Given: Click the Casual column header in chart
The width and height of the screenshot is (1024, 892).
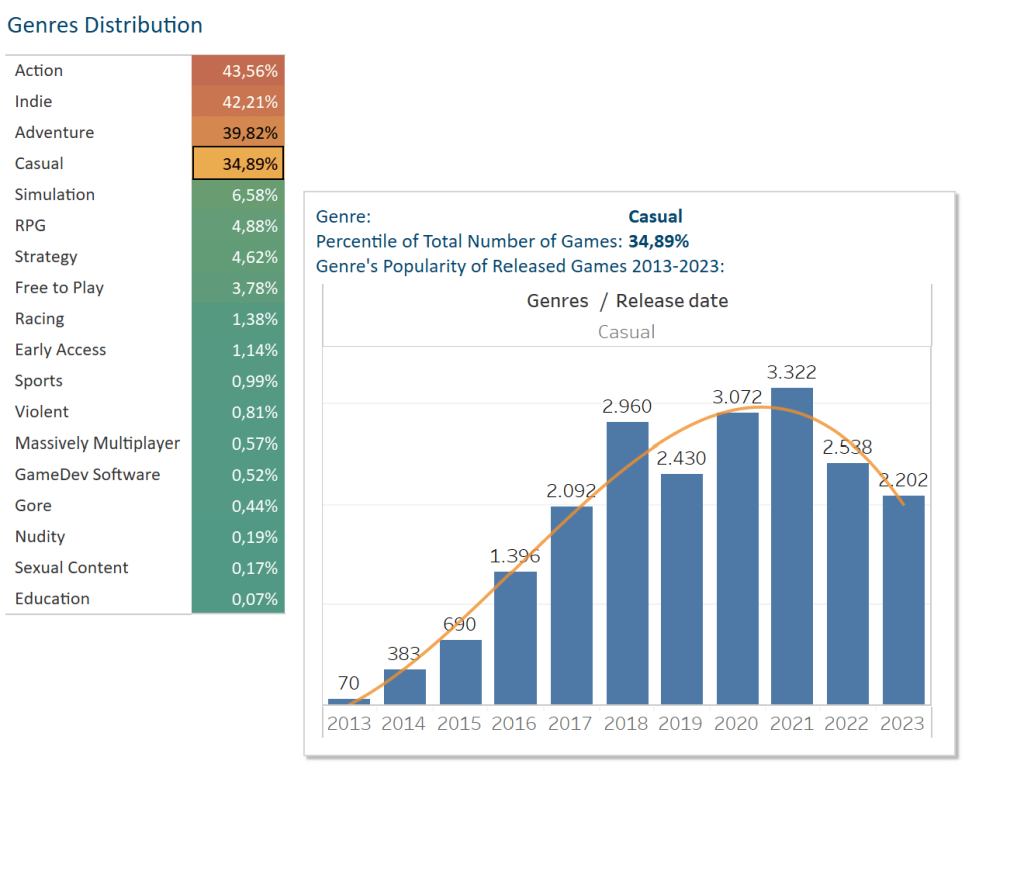Looking at the screenshot, I should point(626,332).
